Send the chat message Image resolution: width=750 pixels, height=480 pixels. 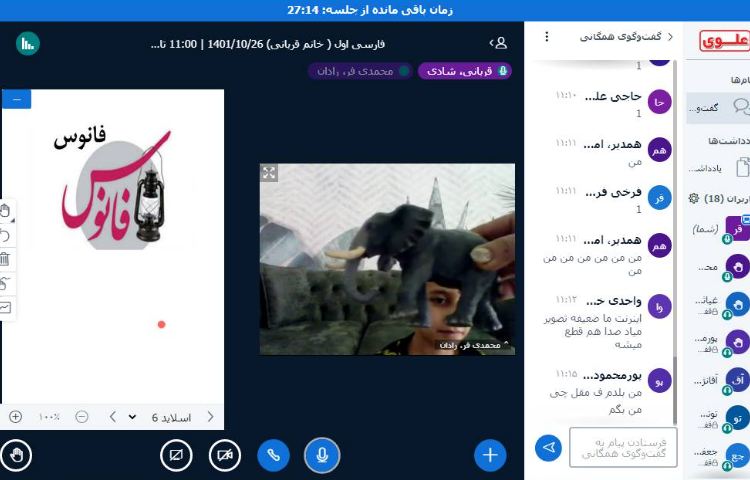(x=549, y=448)
